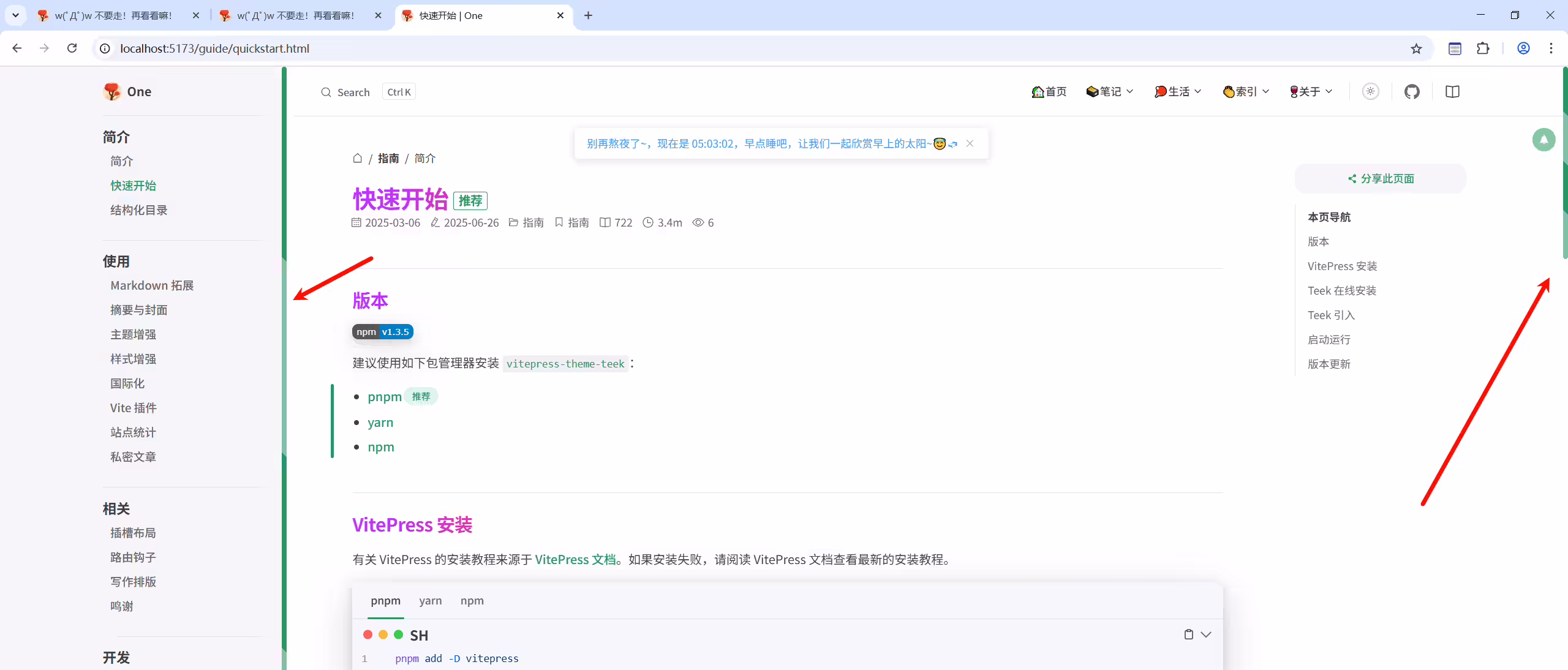Click the npm link in list
Image resolution: width=1568 pixels, height=670 pixels.
pyautogui.click(x=381, y=447)
